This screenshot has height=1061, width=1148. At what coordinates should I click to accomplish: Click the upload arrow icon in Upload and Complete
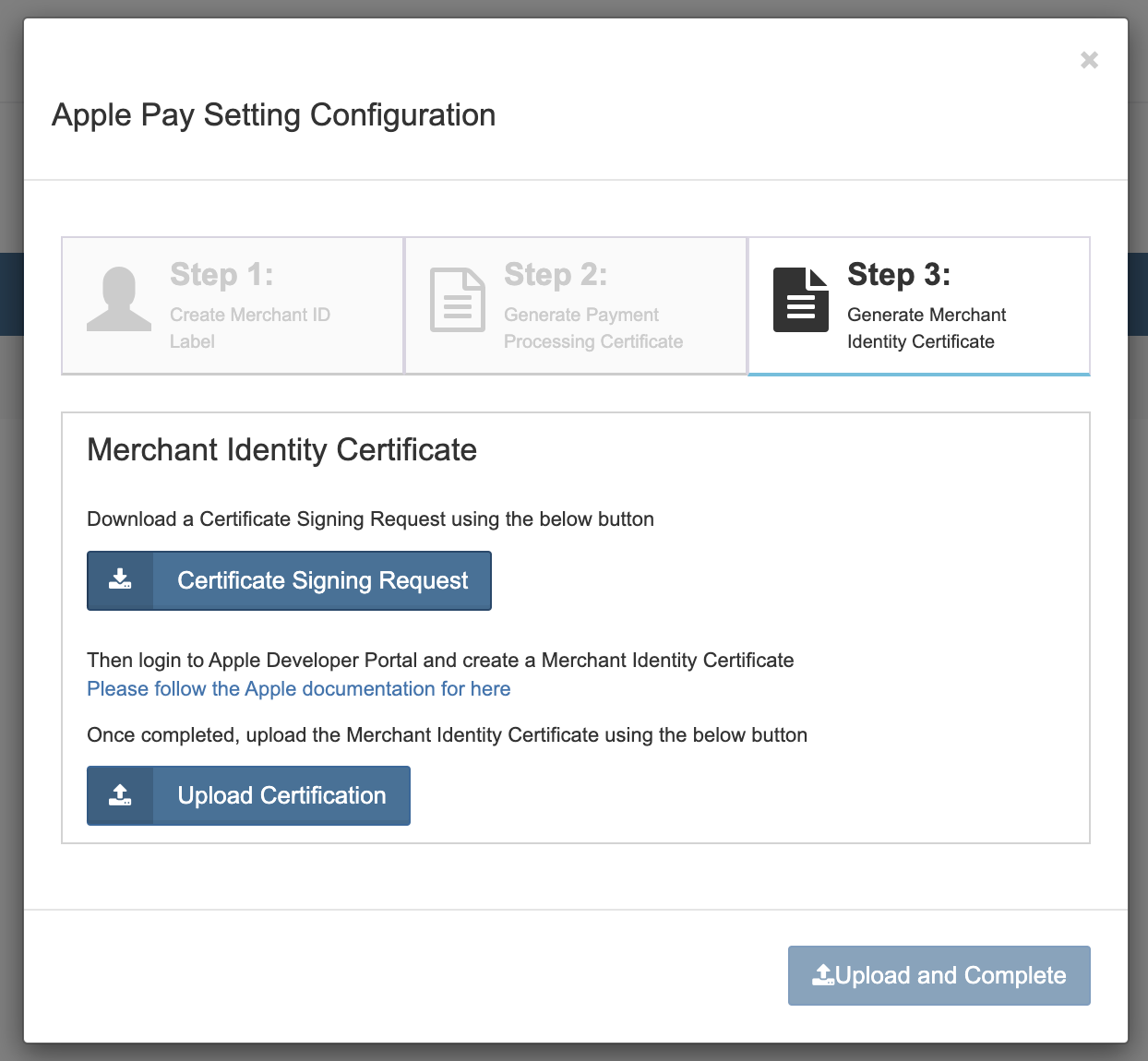pos(822,973)
